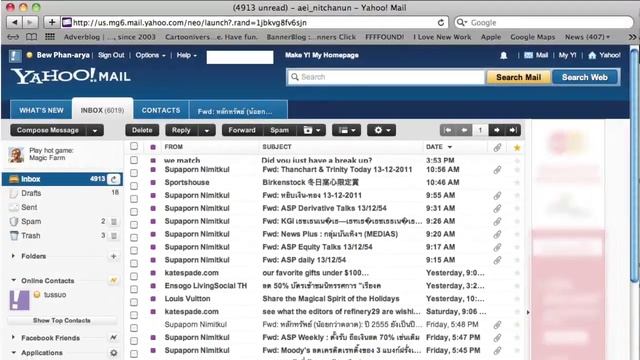
Task: Click the Search Mail button
Action: tap(518, 77)
